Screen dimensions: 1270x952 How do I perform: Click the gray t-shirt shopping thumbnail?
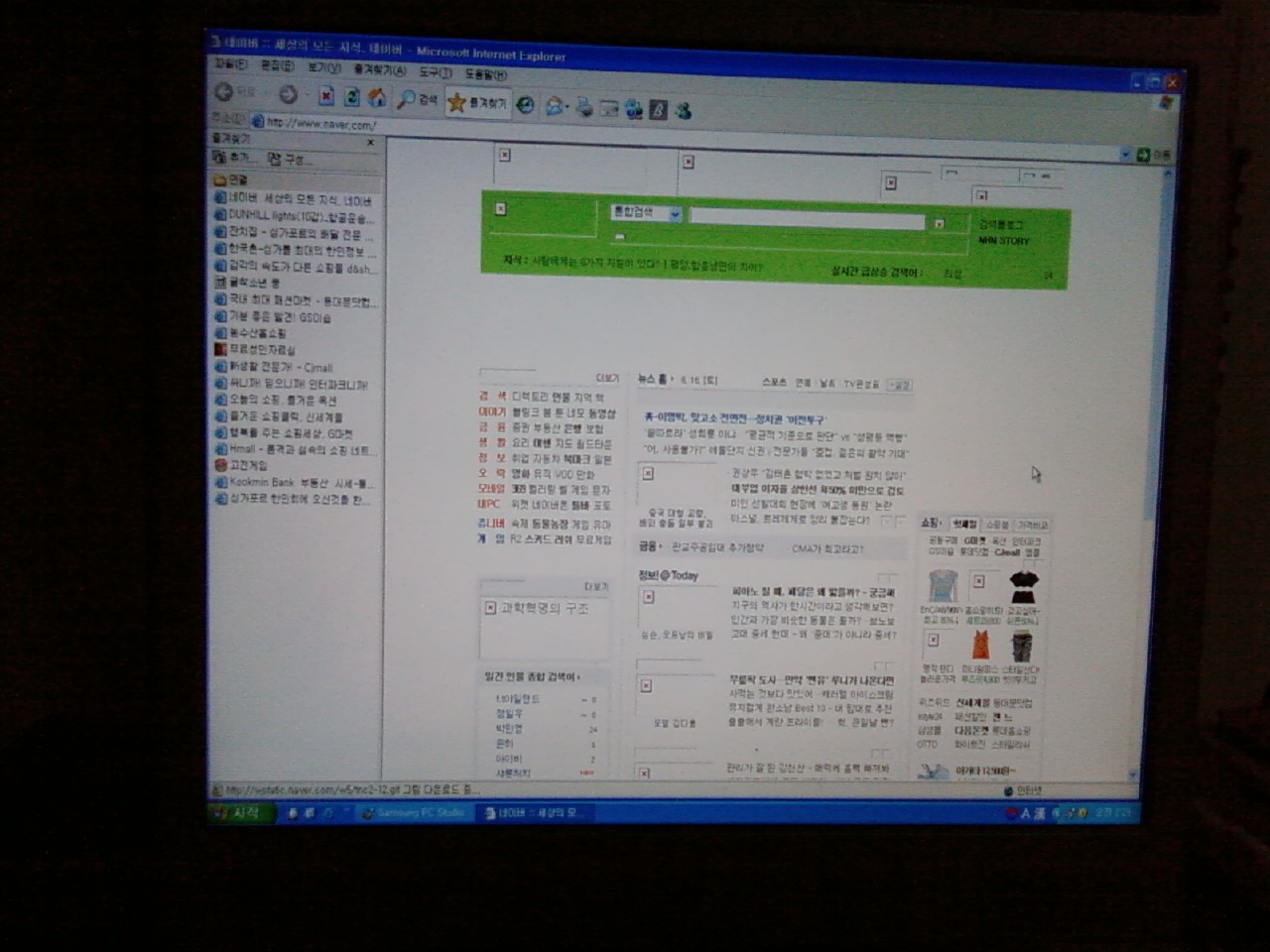(942, 586)
